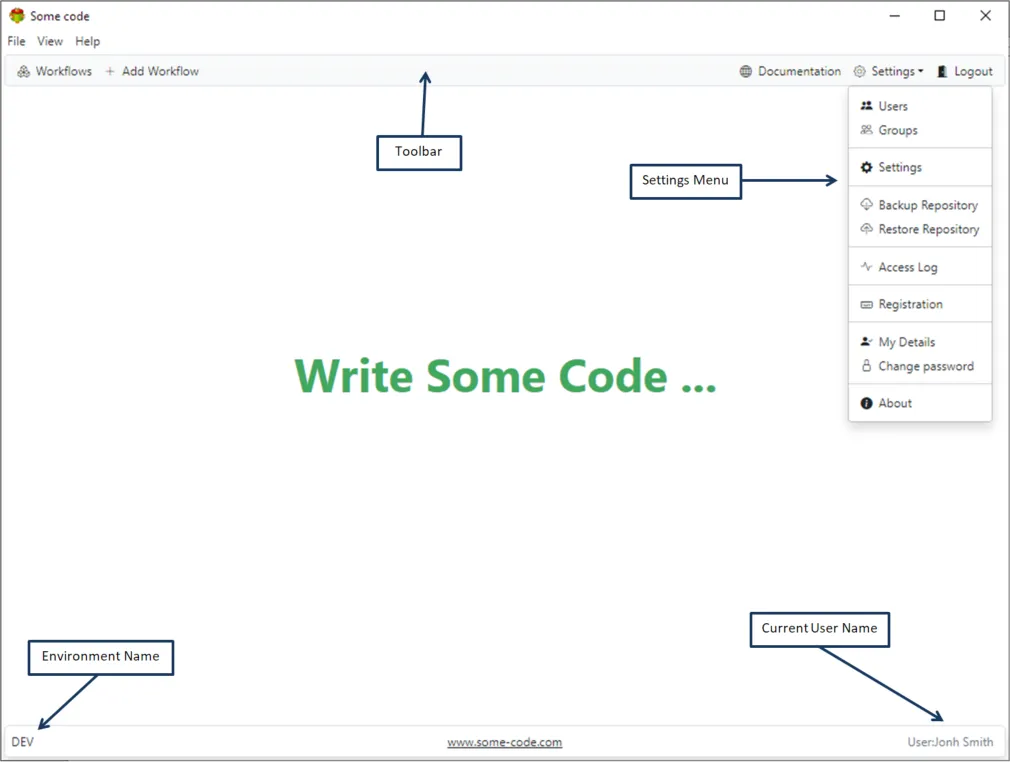
Task: Click the Logout door icon
Action: click(942, 71)
